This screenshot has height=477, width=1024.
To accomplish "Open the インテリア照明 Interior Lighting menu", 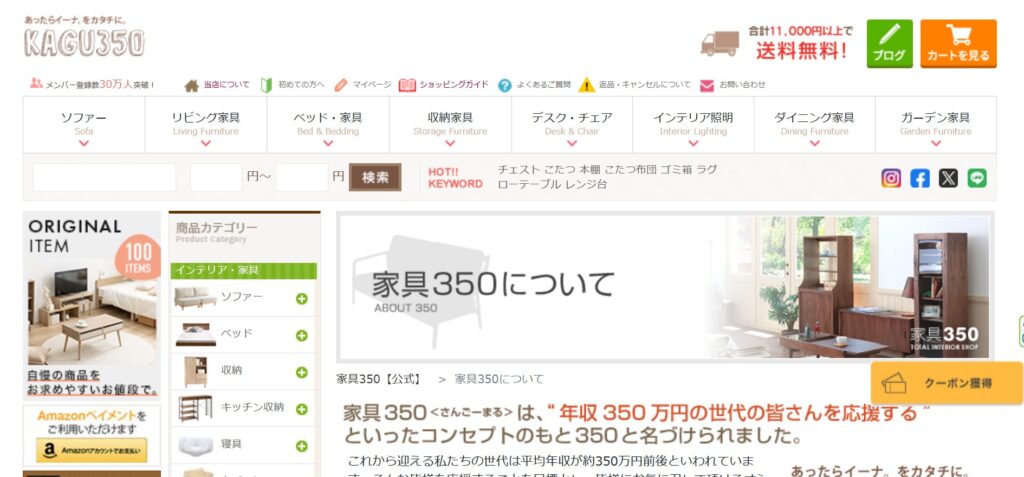I will (x=693, y=125).
